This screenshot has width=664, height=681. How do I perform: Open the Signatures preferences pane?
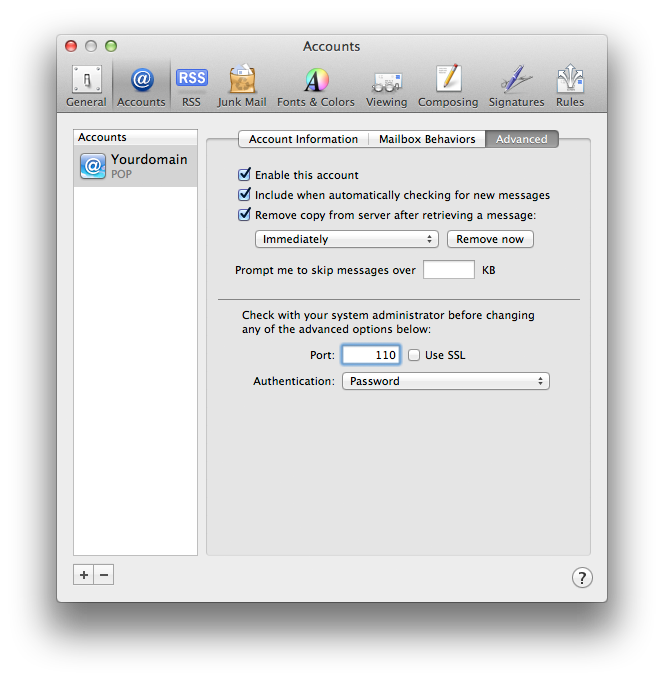pos(516,86)
